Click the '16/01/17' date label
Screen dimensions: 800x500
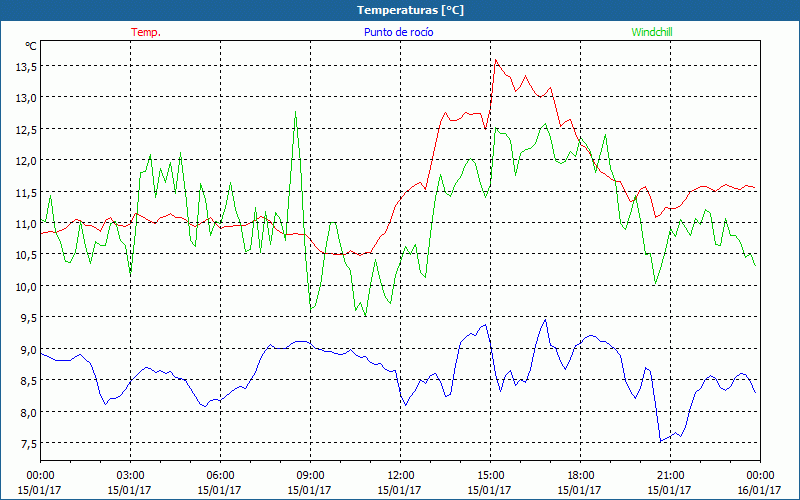(x=760, y=490)
